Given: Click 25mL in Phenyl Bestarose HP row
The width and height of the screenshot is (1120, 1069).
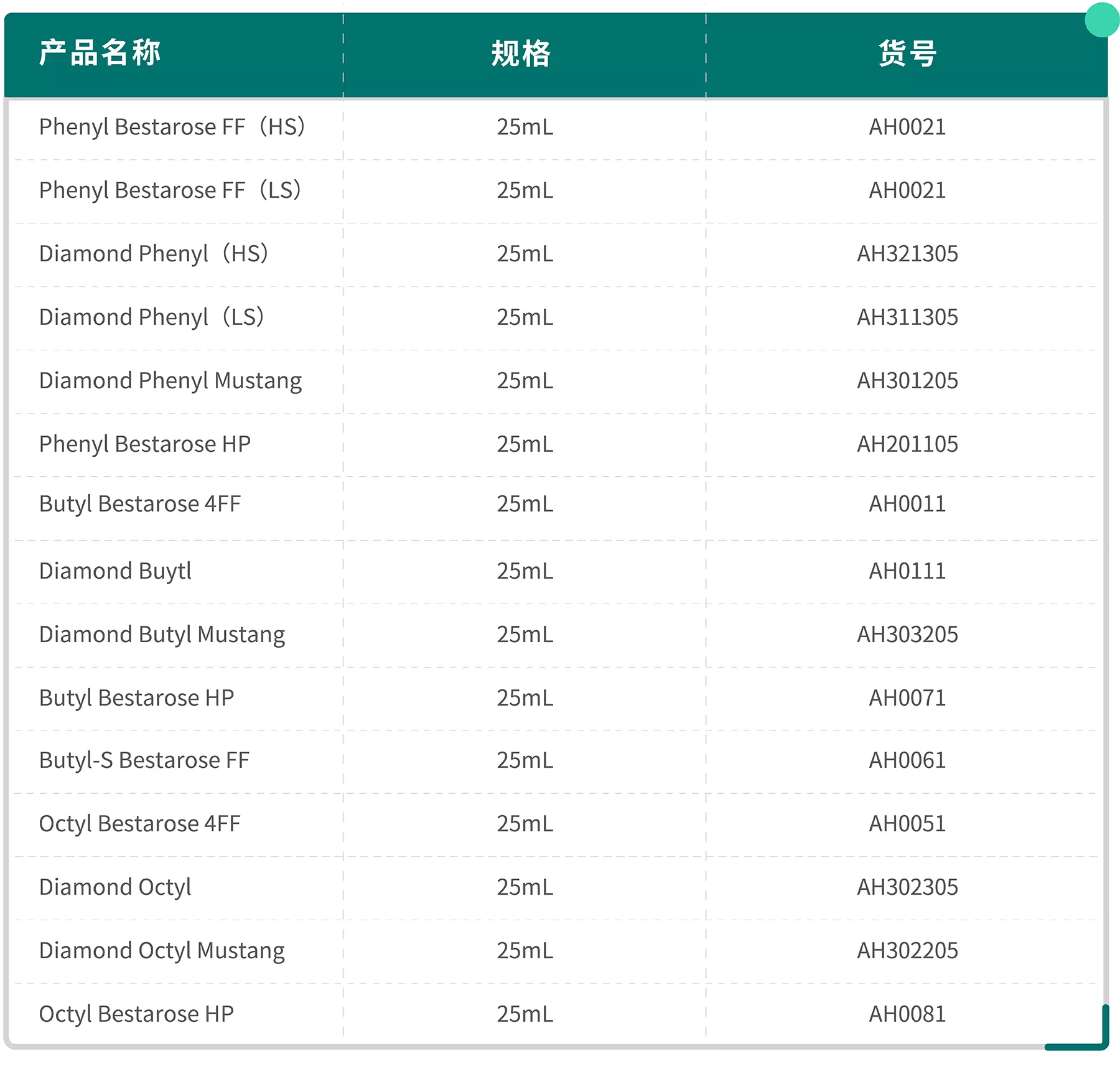Looking at the screenshot, I should [x=525, y=444].
